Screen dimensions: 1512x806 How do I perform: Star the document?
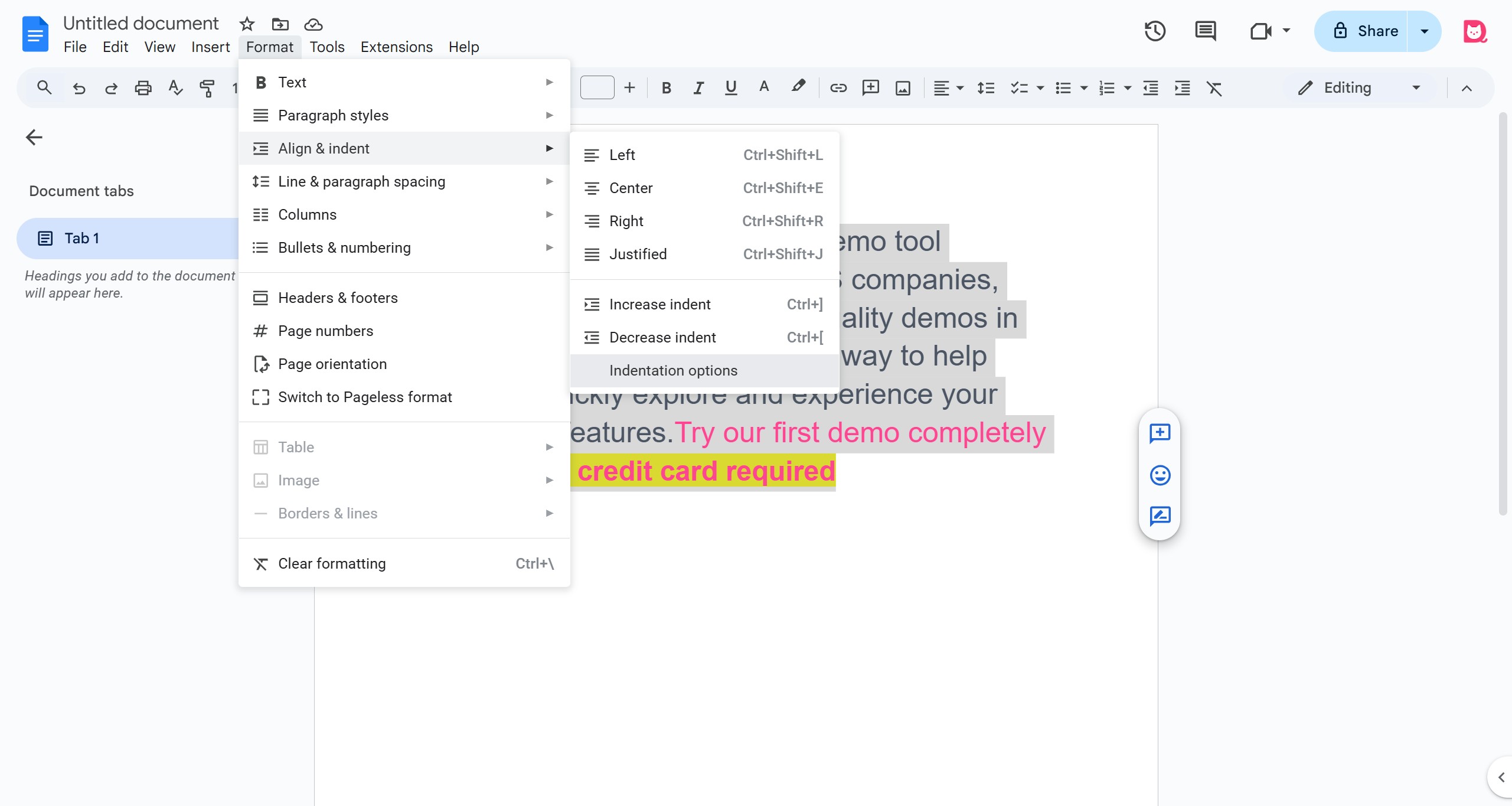click(247, 24)
